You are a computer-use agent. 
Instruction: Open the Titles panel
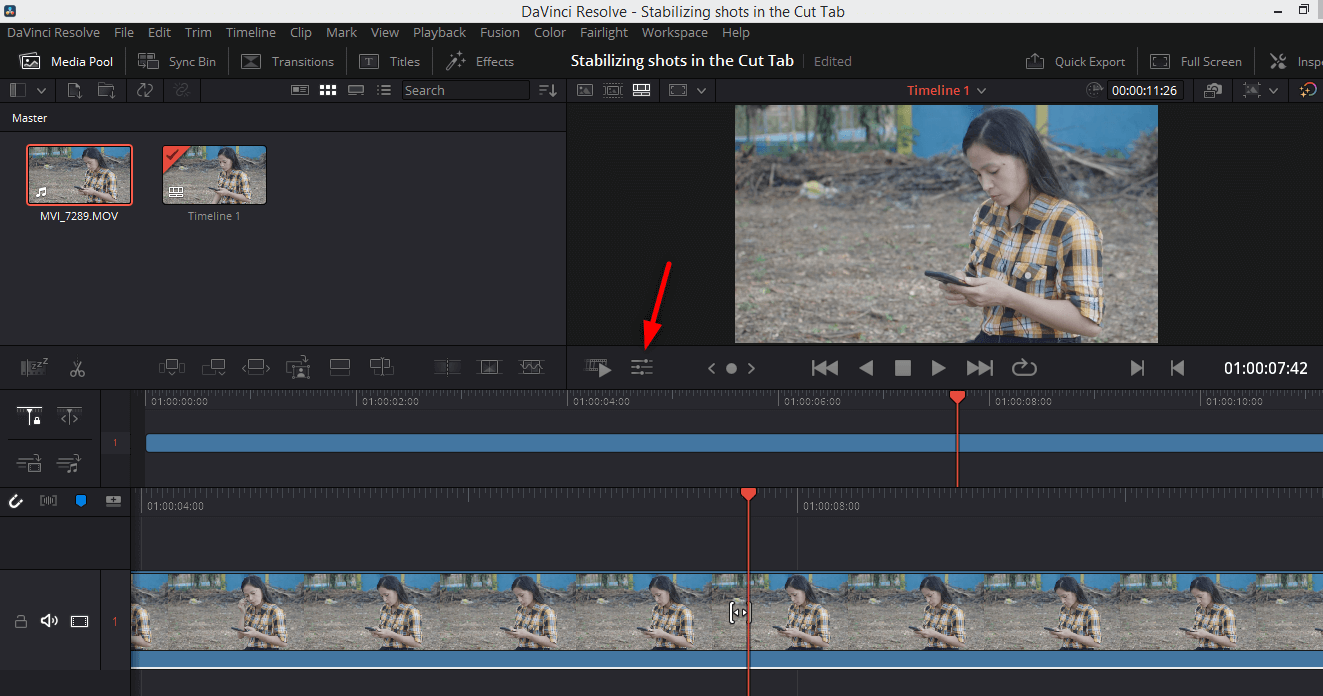[390, 61]
